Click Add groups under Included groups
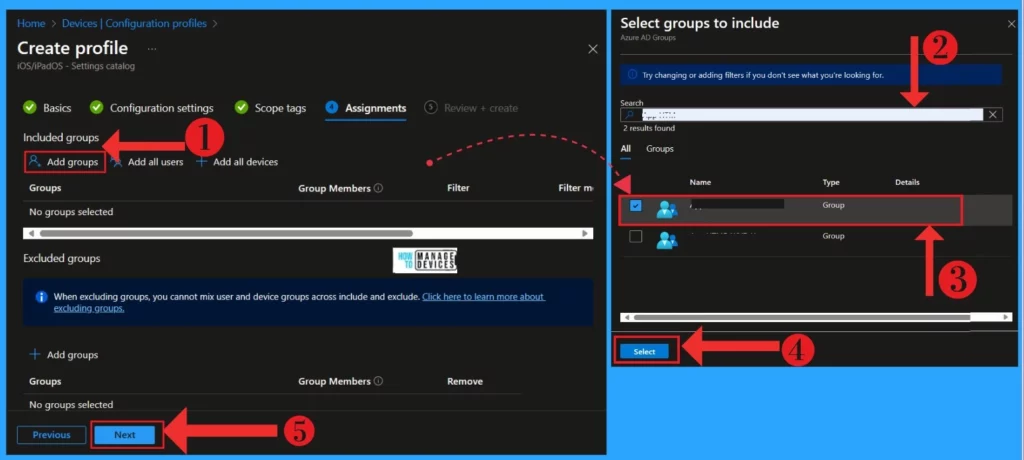Viewport: 1024px width, 460px height. pos(65,162)
